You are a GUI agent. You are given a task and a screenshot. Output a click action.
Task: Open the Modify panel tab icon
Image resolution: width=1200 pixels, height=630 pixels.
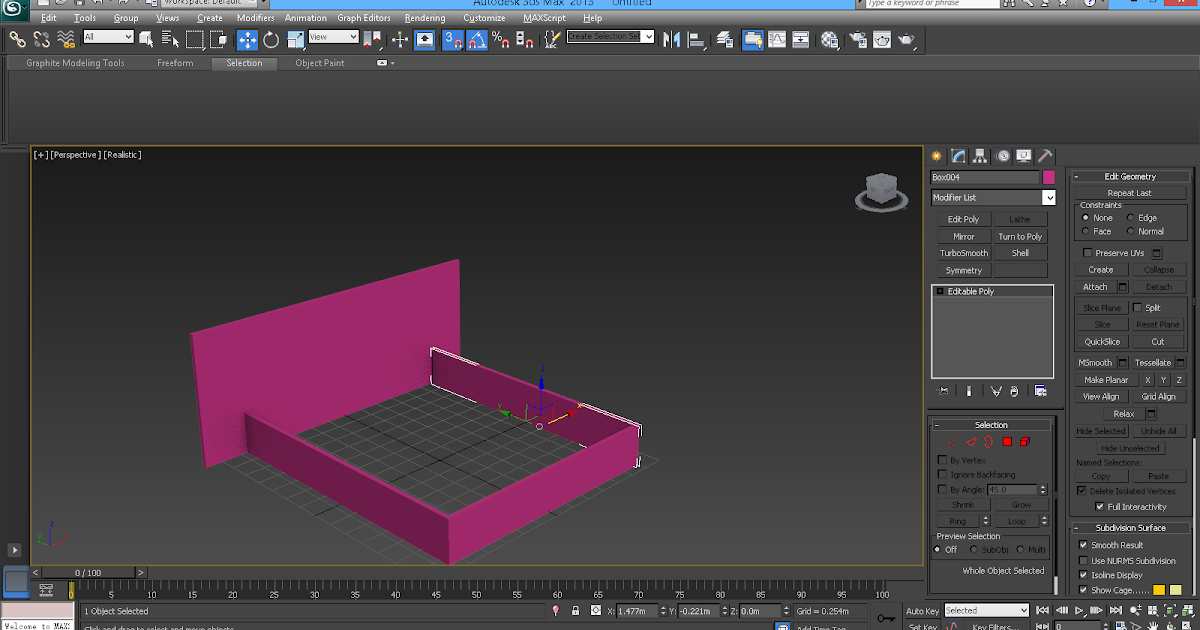pyautogui.click(x=958, y=156)
